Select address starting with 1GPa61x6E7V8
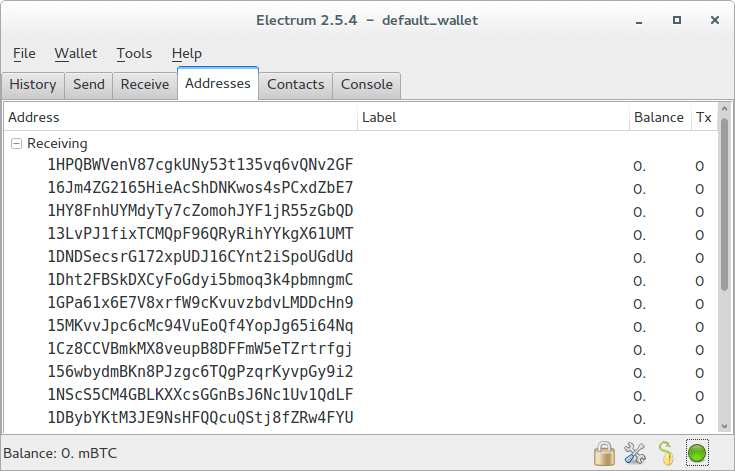Image resolution: width=735 pixels, height=471 pixels. tap(200, 303)
